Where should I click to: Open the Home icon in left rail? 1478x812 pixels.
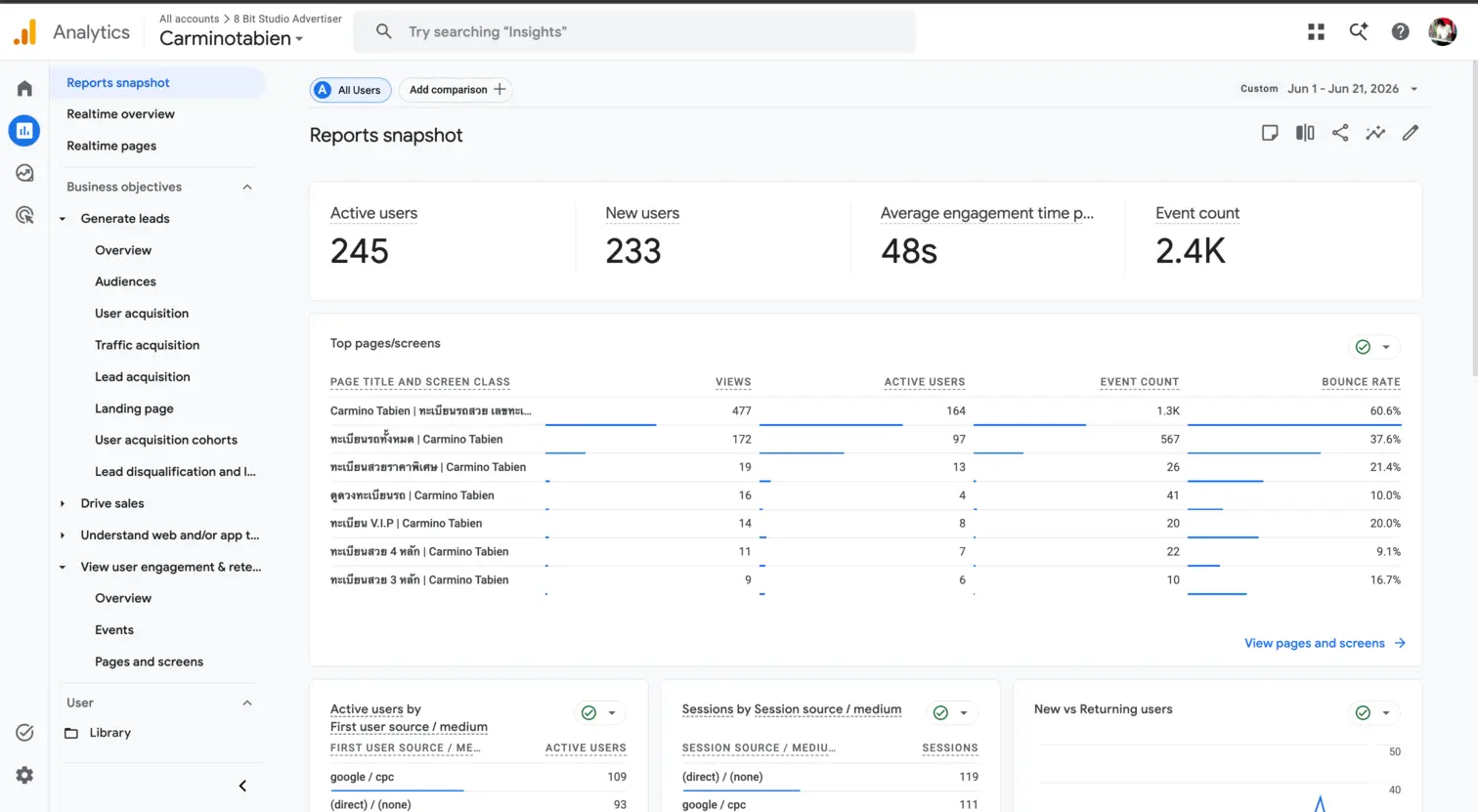point(24,88)
